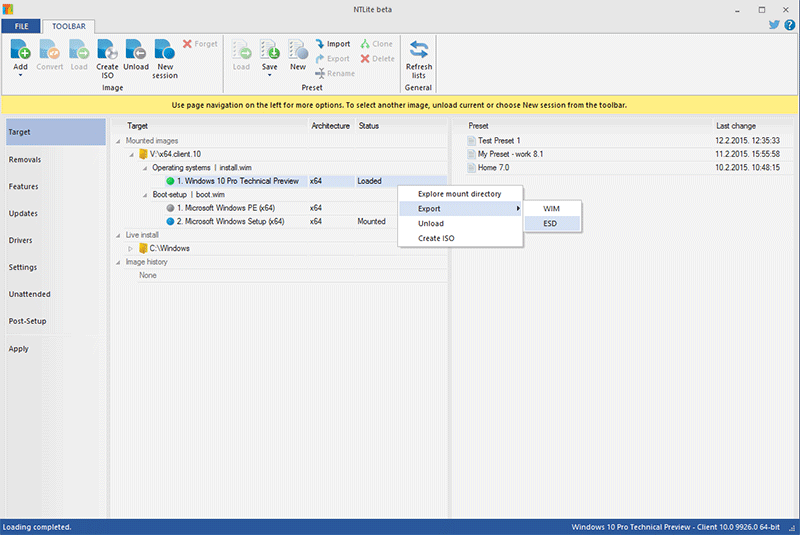
Task: Collapse the V:\x64.client.10 tree node
Action: (x=130, y=155)
